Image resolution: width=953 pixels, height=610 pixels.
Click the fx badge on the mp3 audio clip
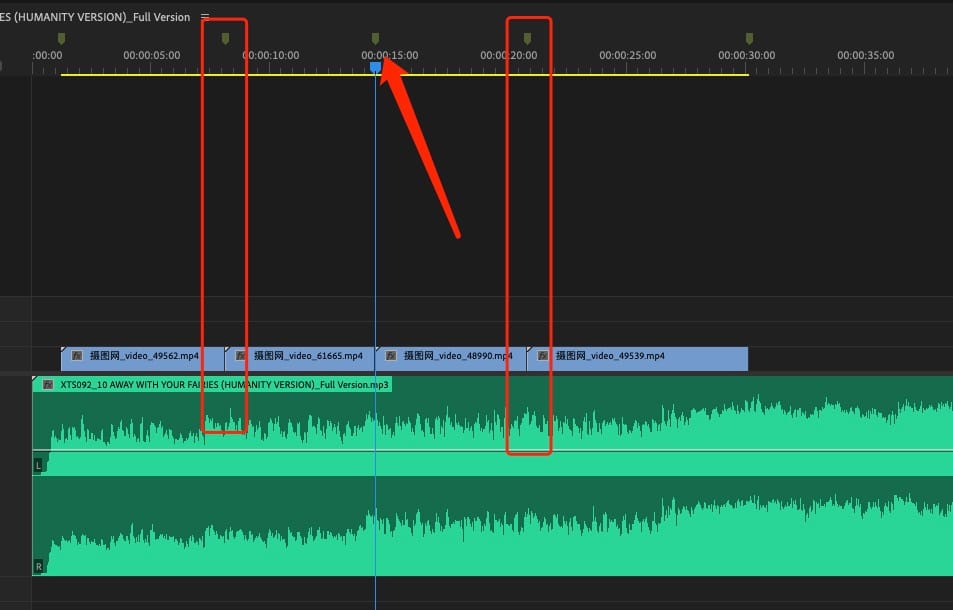tap(47, 384)
